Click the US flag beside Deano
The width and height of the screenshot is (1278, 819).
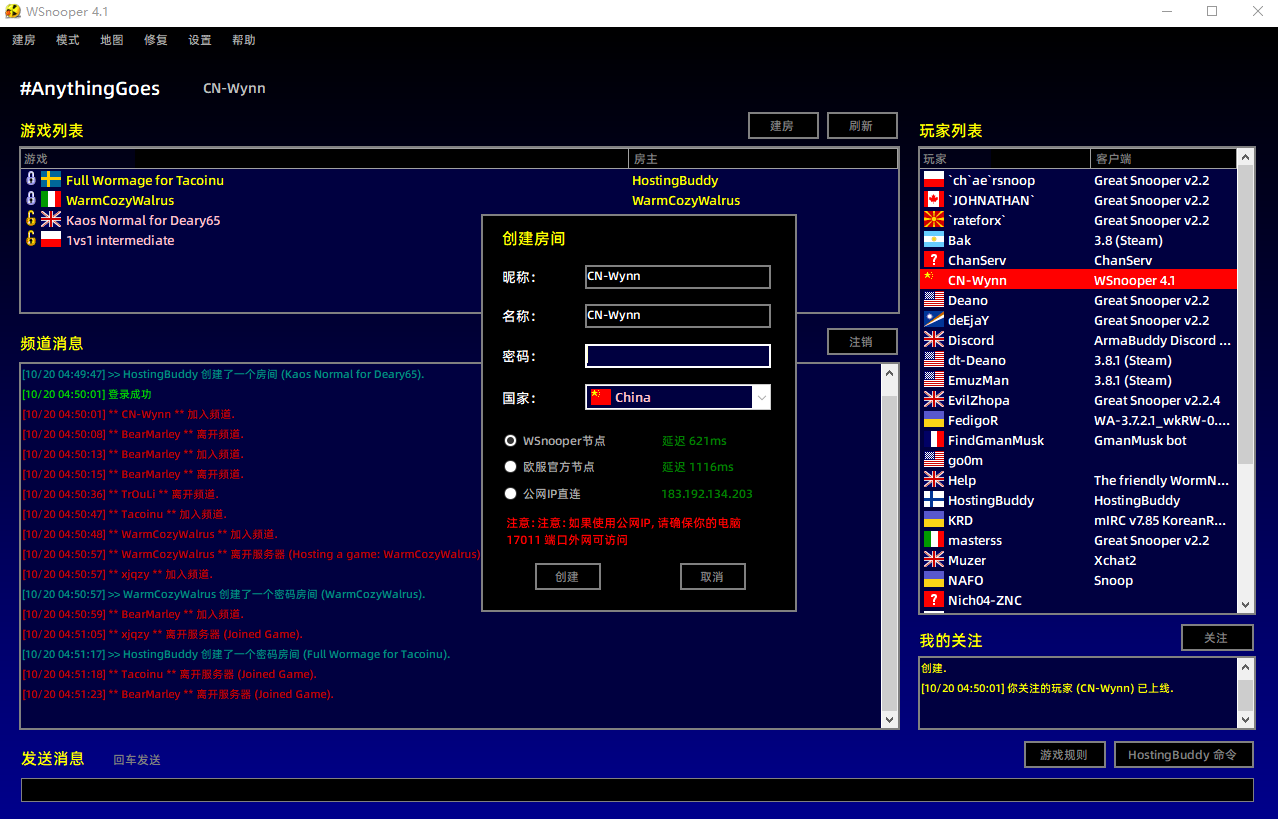(x=934, y=300)
